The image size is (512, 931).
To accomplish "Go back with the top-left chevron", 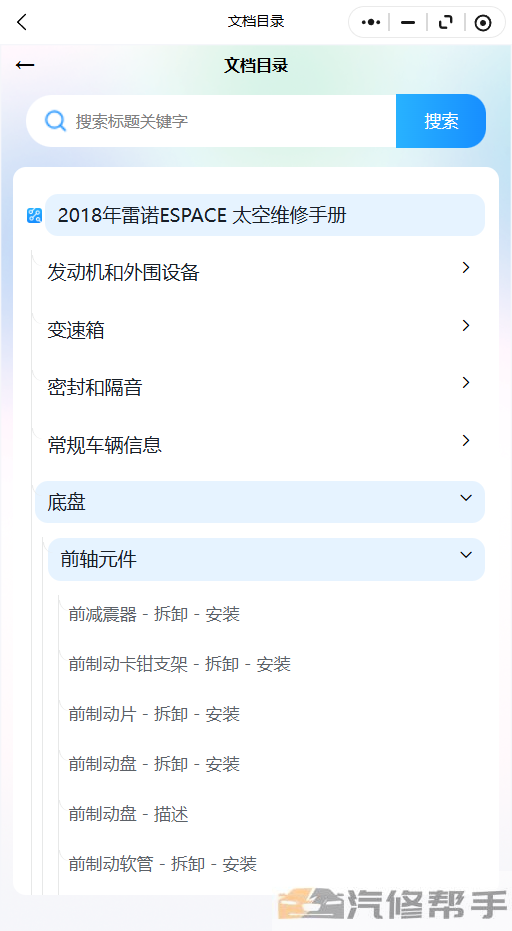I will click(22, 23).
